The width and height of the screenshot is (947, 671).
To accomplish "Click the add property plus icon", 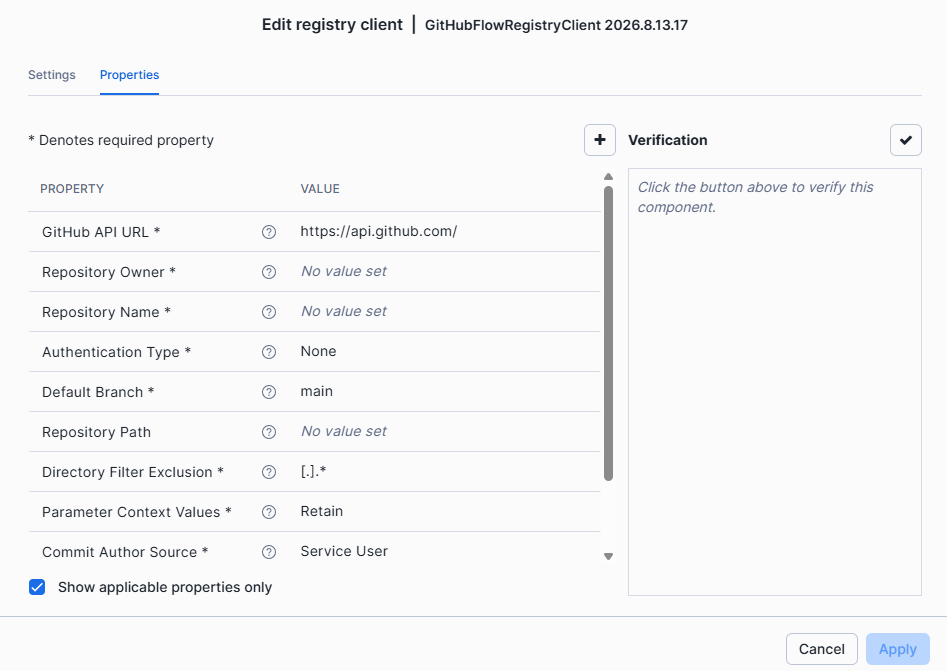I will 600,140.
